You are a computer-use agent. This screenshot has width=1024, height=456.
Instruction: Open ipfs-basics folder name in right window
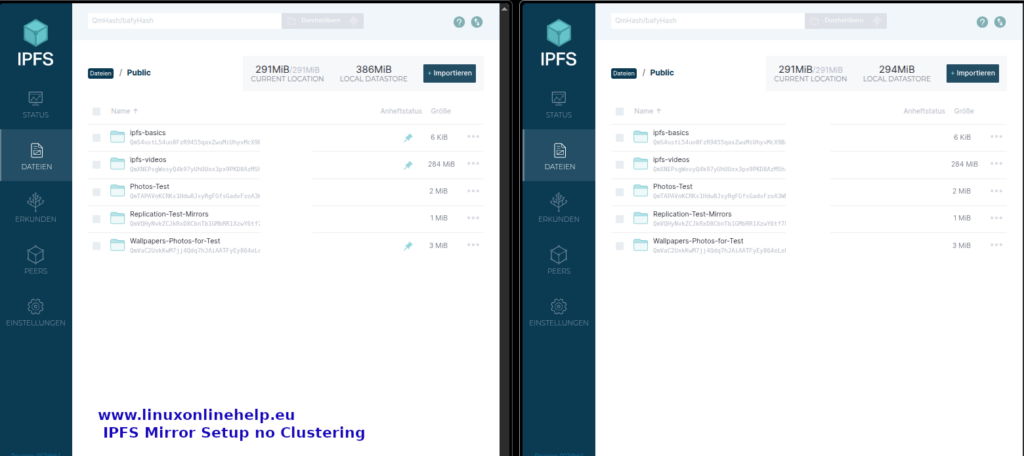(x=670, y=133)
